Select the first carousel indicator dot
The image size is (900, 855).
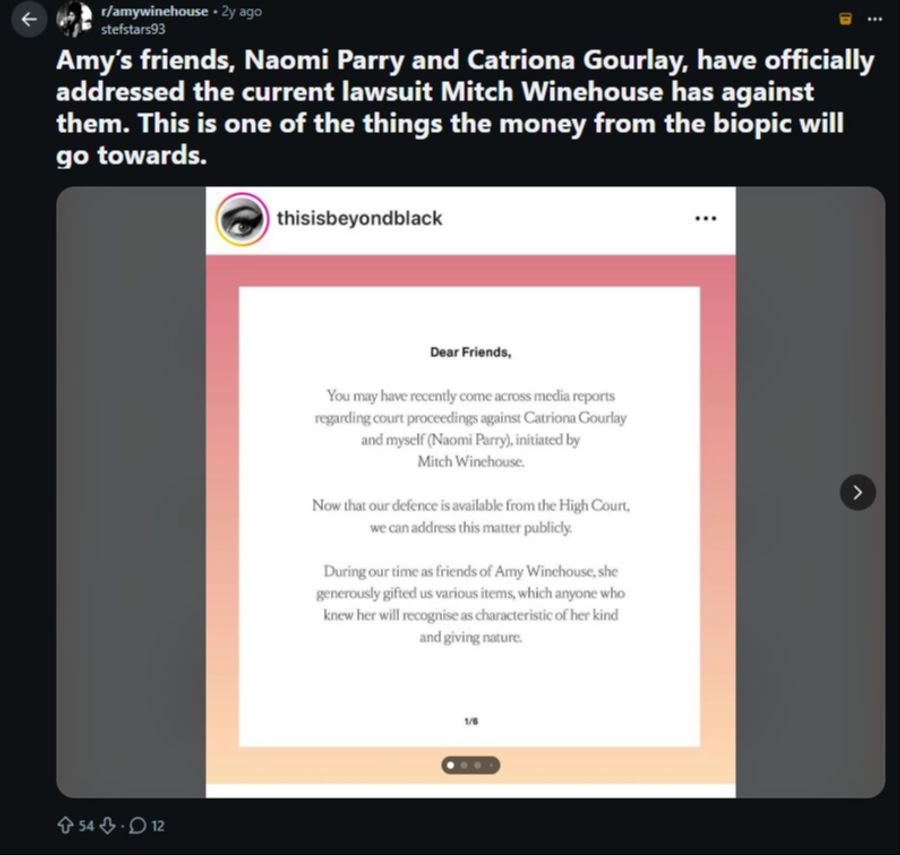pos(449,766)
